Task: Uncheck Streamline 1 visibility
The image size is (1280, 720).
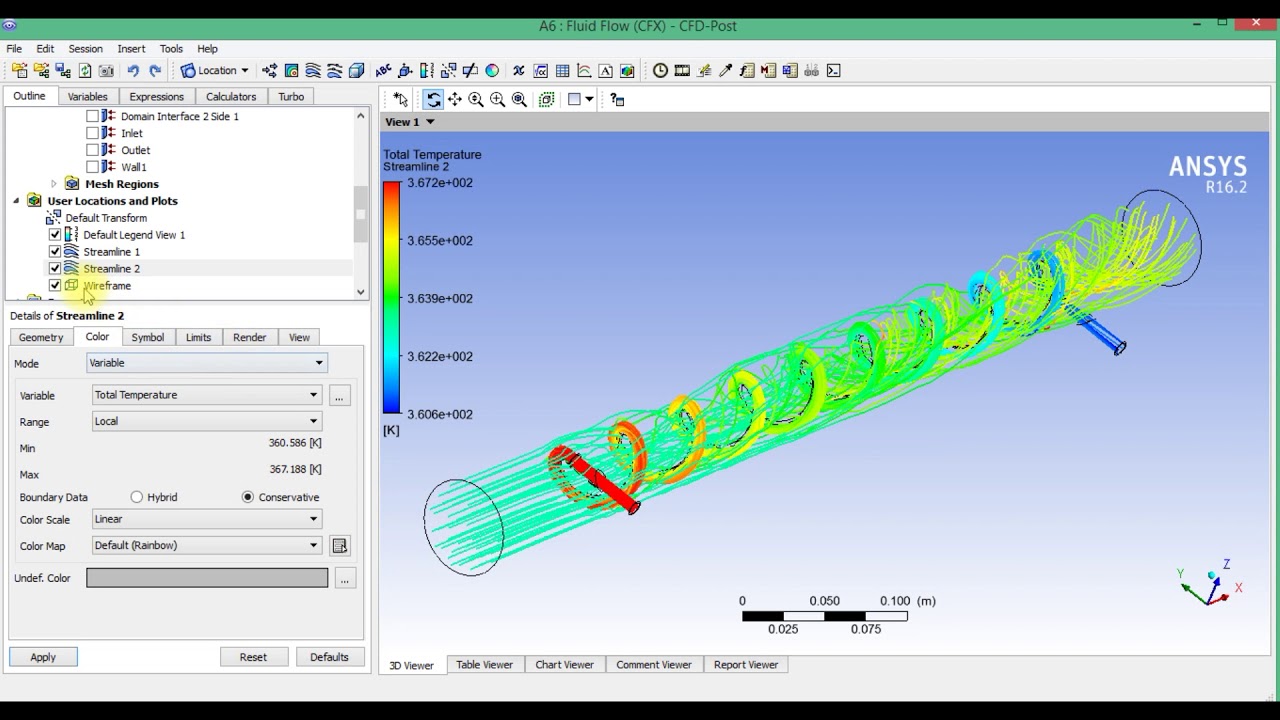Action: 55,252
